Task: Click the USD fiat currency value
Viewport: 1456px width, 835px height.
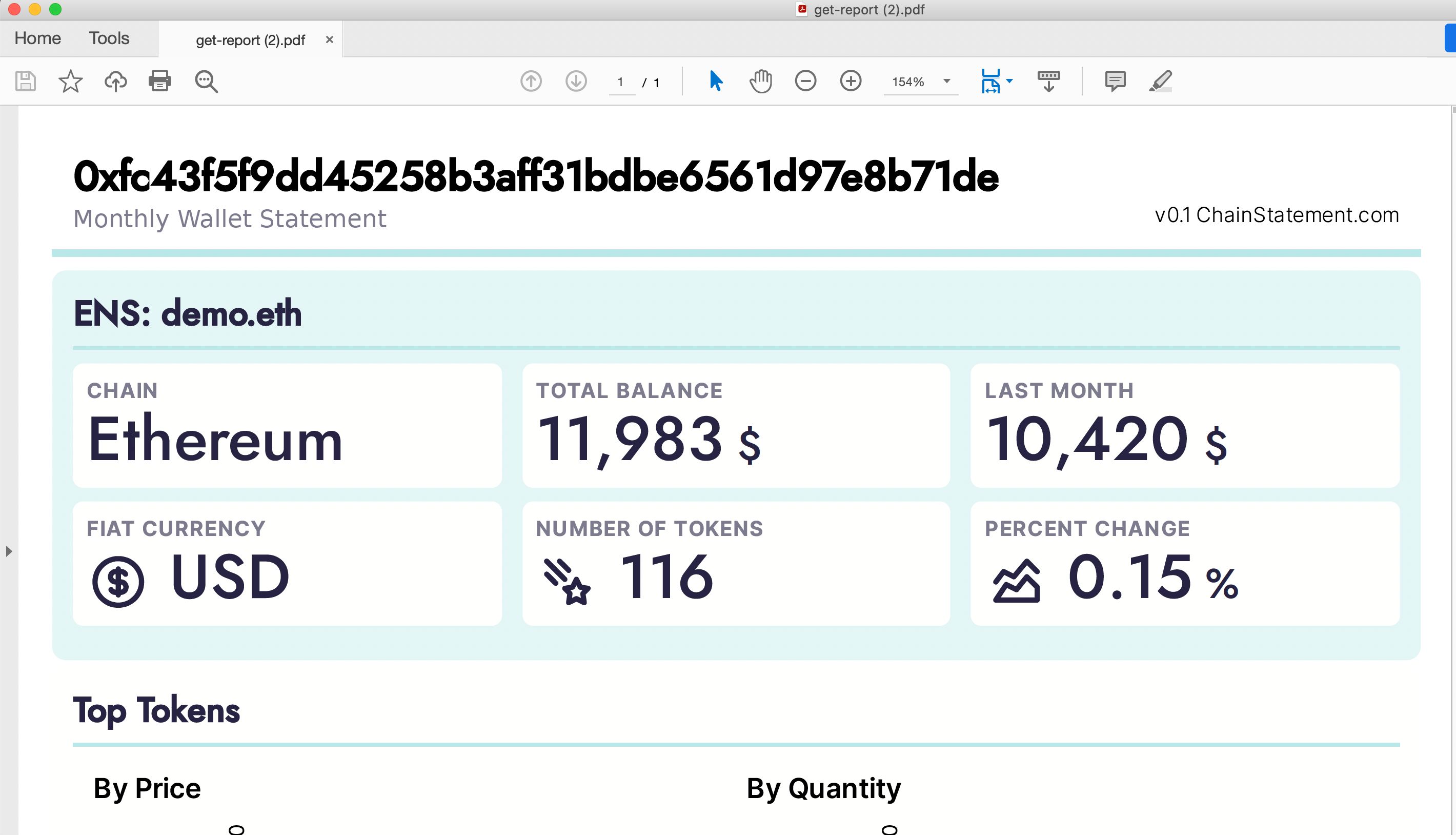Action: pyautogui.click(x=230, y=576)
